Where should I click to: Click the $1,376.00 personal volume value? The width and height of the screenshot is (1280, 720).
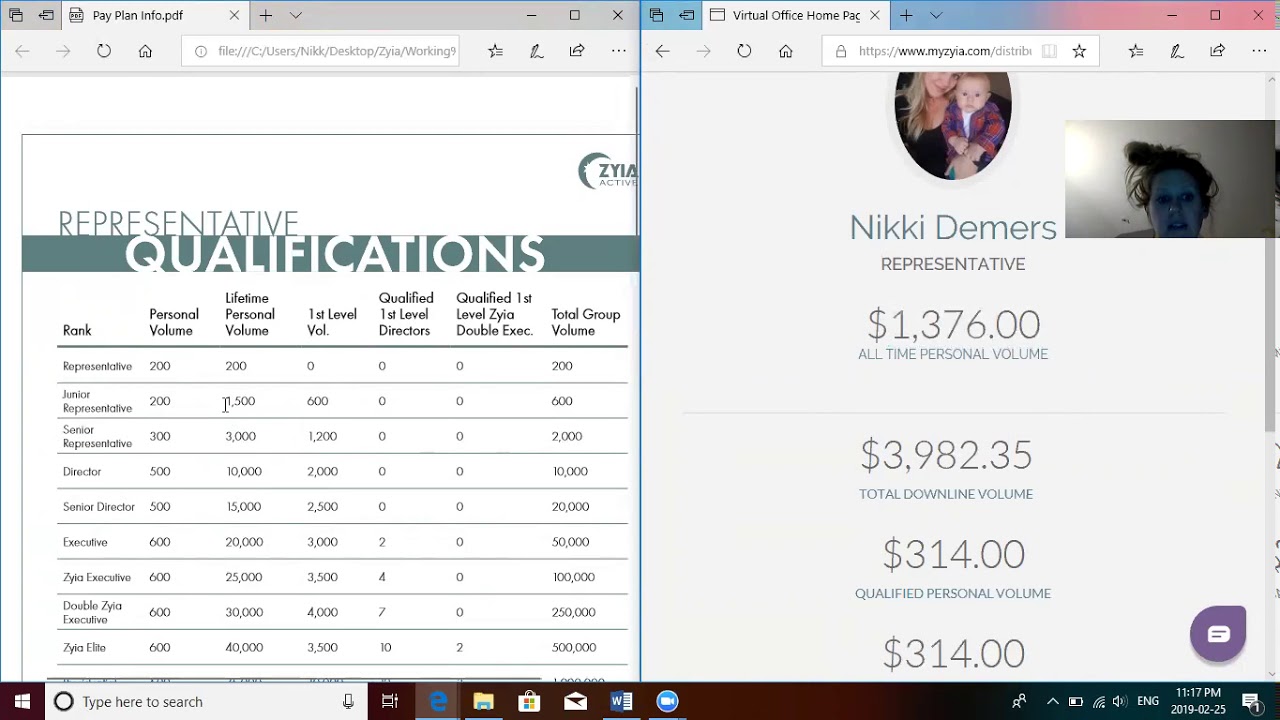(953, 324)
